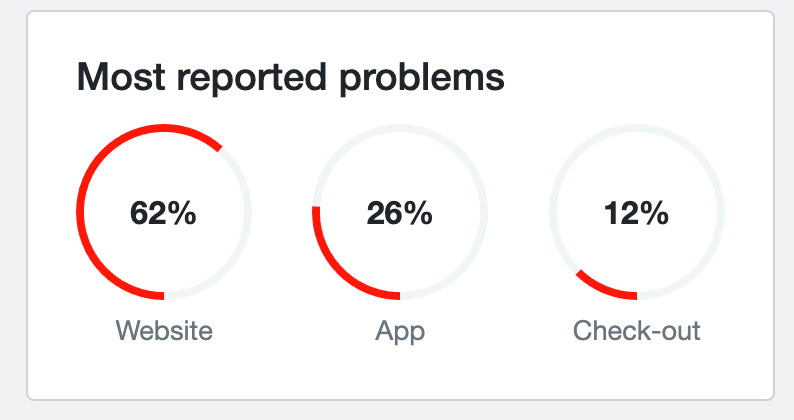Click the red arc of Check-out gauge

[x=604, y=289]
